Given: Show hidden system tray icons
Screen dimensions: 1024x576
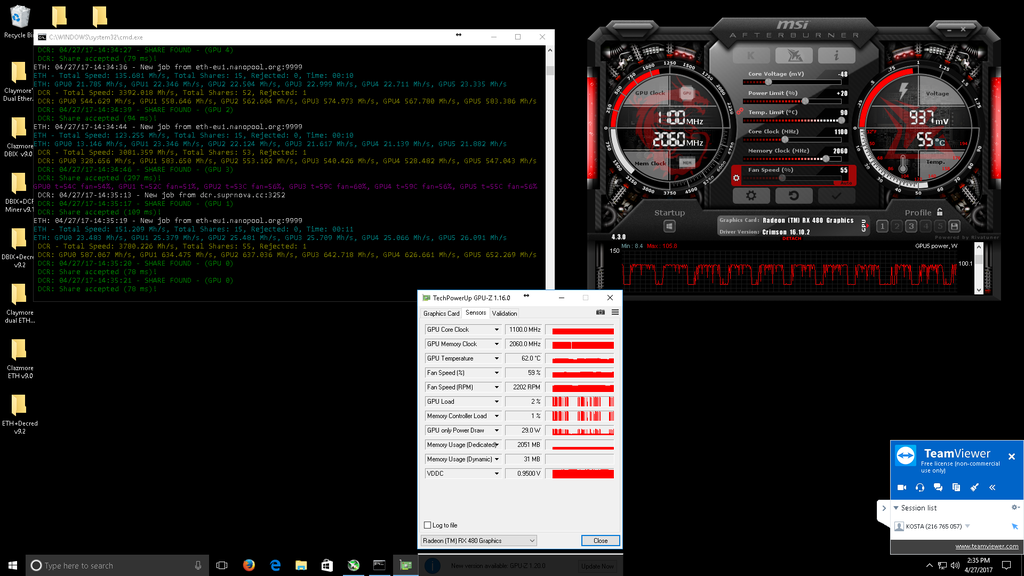Looking at the screenshot, I should click(929, 566).
